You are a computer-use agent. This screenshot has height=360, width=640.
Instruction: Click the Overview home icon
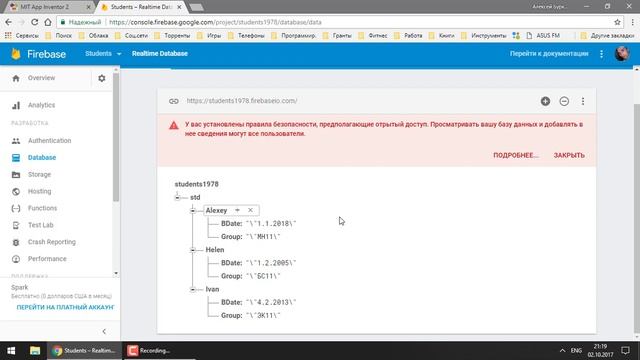(16, 78)
